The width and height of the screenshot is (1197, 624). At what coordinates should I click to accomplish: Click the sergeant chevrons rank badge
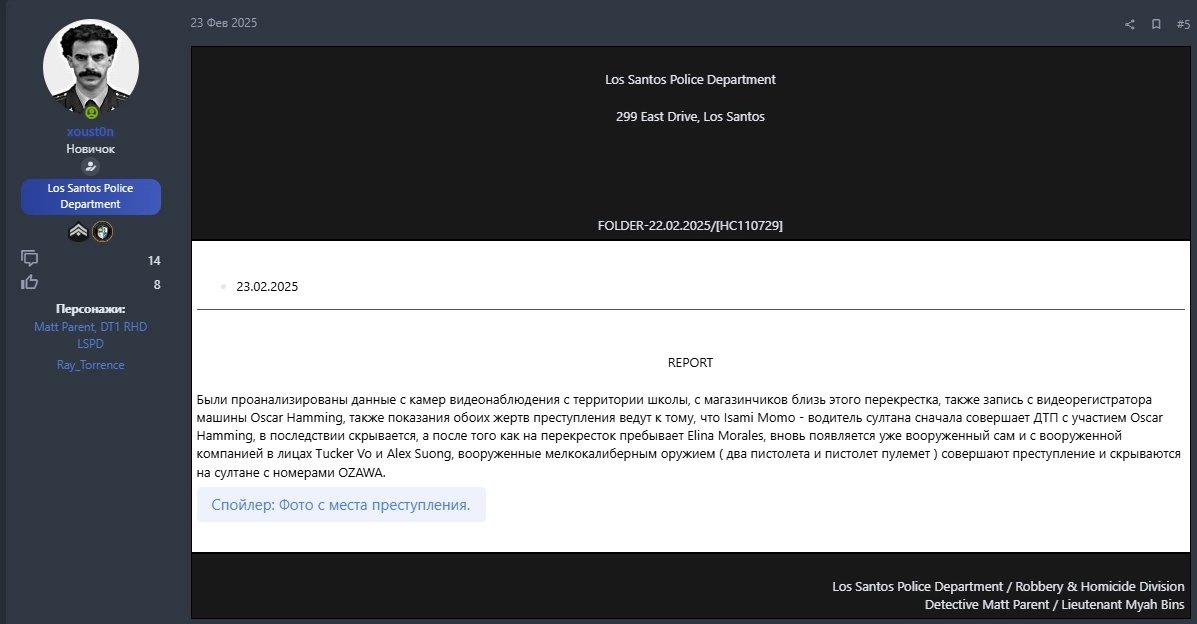[78, 232]
